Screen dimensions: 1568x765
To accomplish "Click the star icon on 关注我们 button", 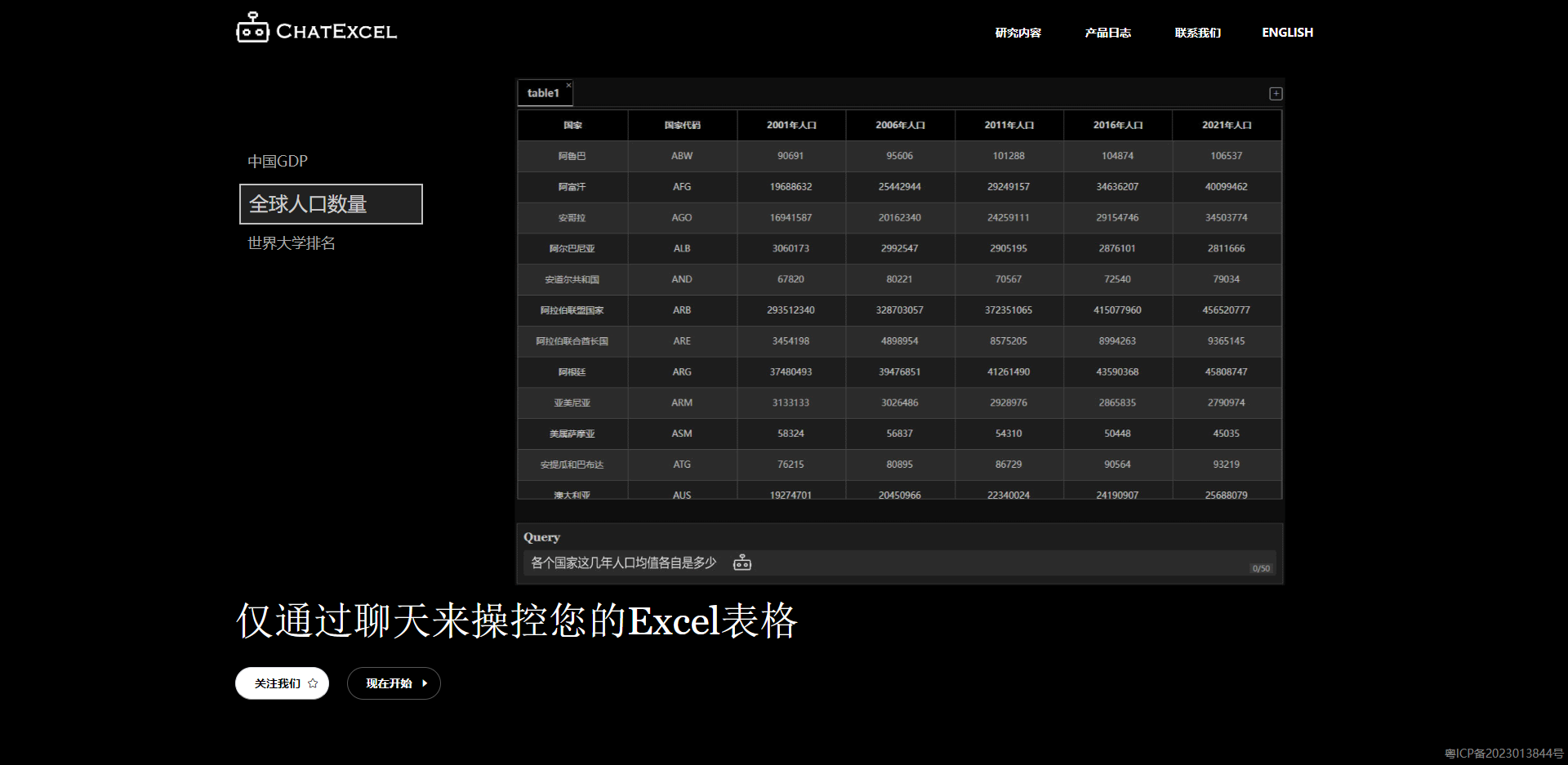I will click(x=311, y=683).
